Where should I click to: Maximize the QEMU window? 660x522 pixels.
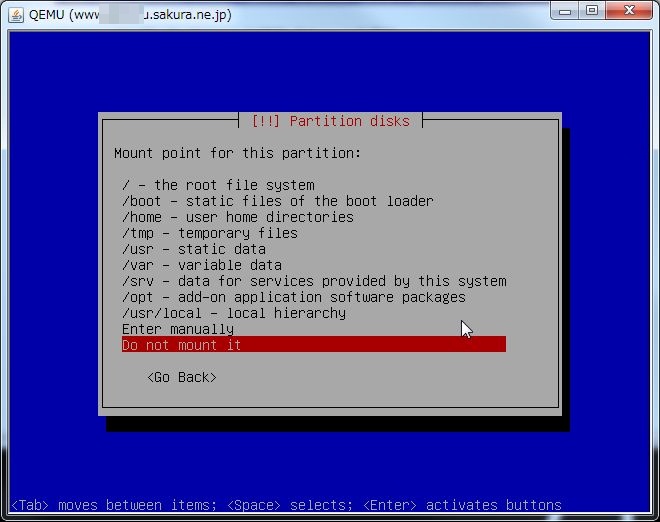592,11
